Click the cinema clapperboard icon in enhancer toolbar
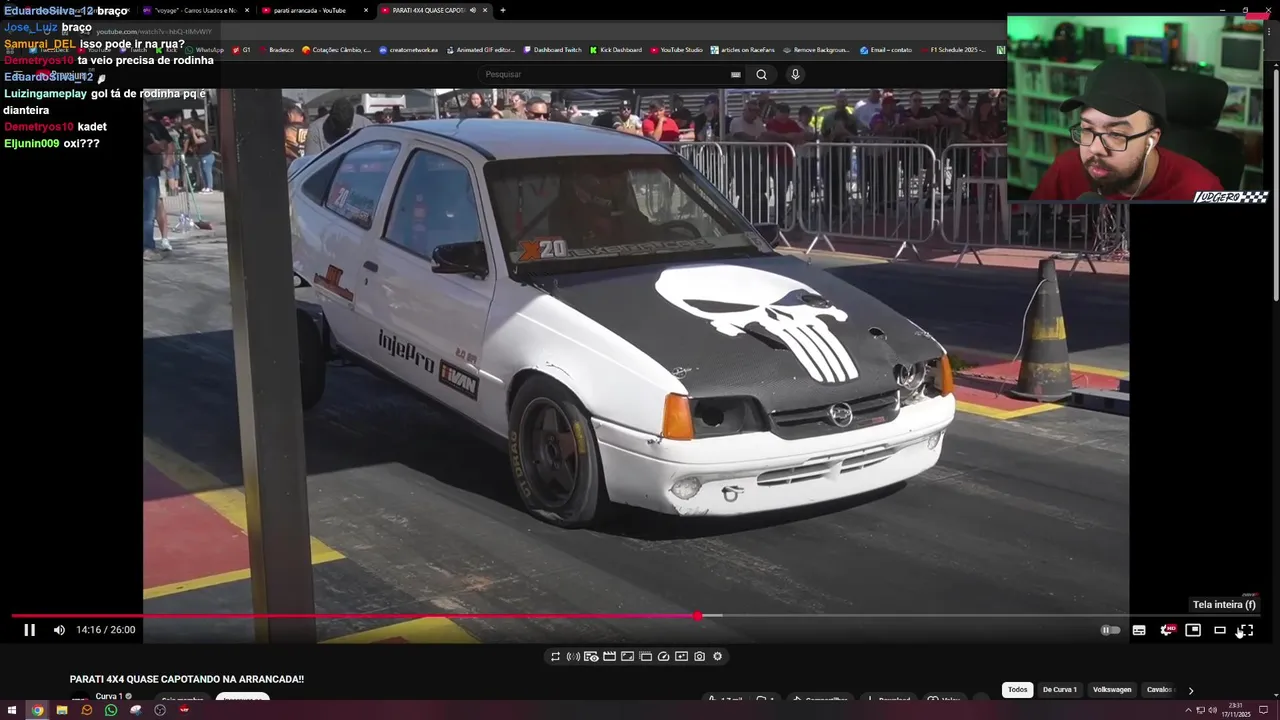The height and width of the screenshot is (720, 1280). click(x=609, y=657)
